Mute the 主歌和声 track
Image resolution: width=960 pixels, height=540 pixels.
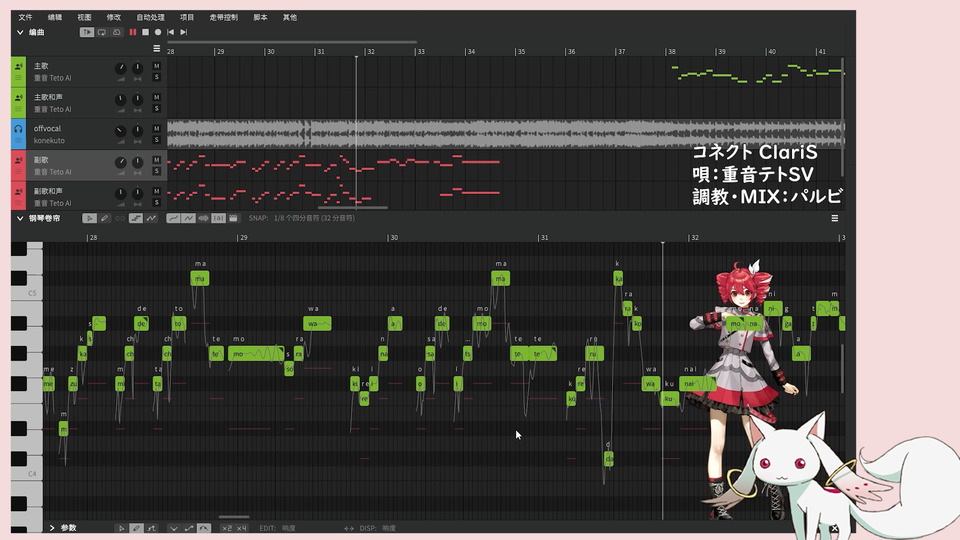[x=157, y=97]
